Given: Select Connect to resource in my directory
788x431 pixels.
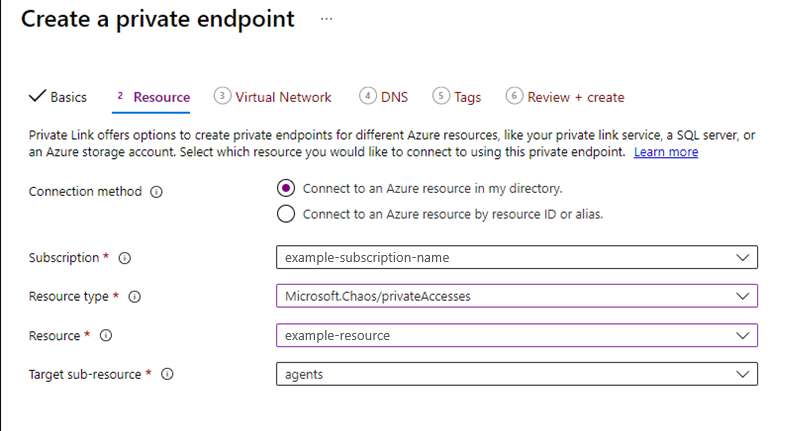Looking at the screenshot, I should tap(286, 188).
